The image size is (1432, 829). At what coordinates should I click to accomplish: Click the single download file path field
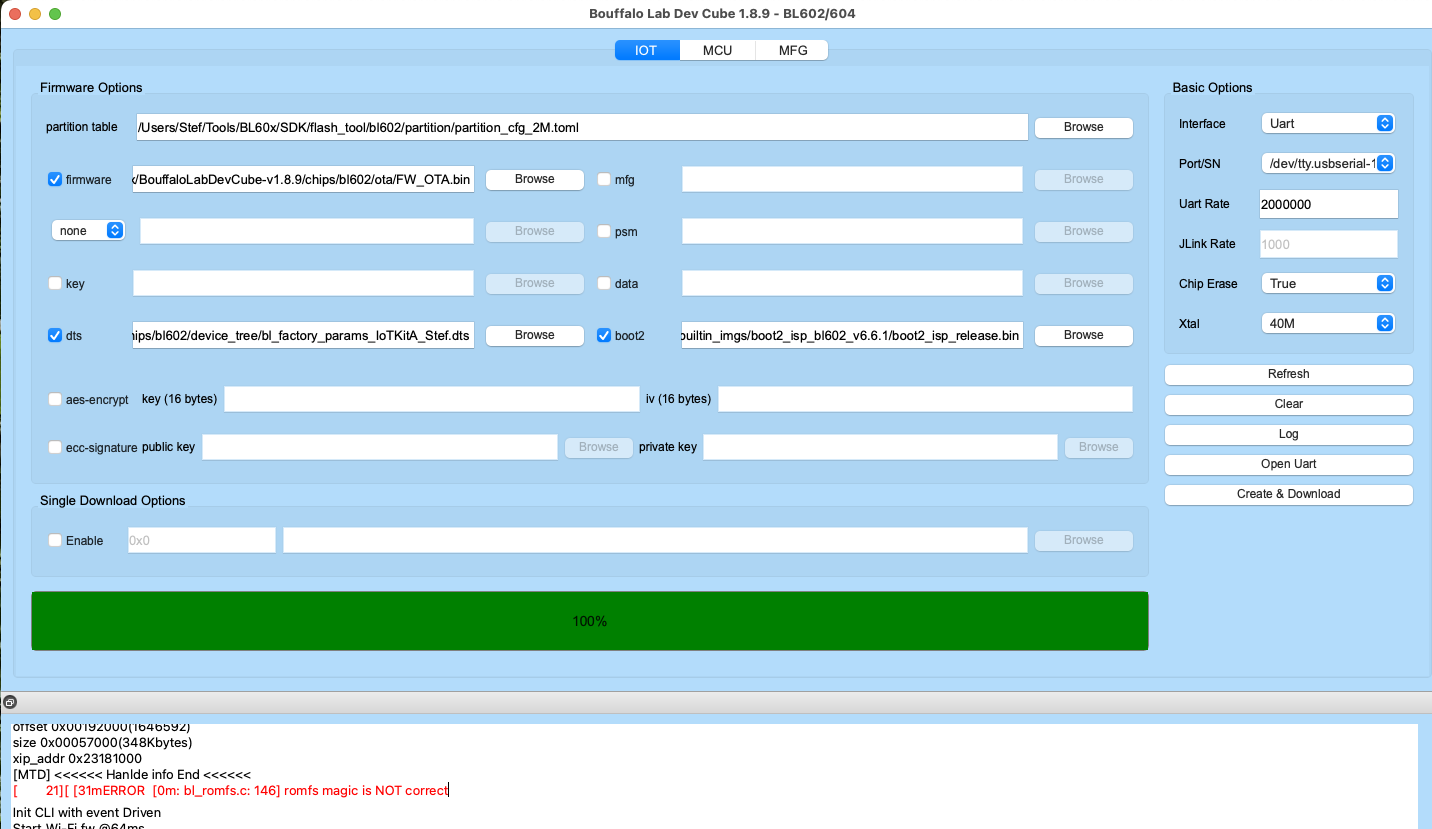[655, 540]
